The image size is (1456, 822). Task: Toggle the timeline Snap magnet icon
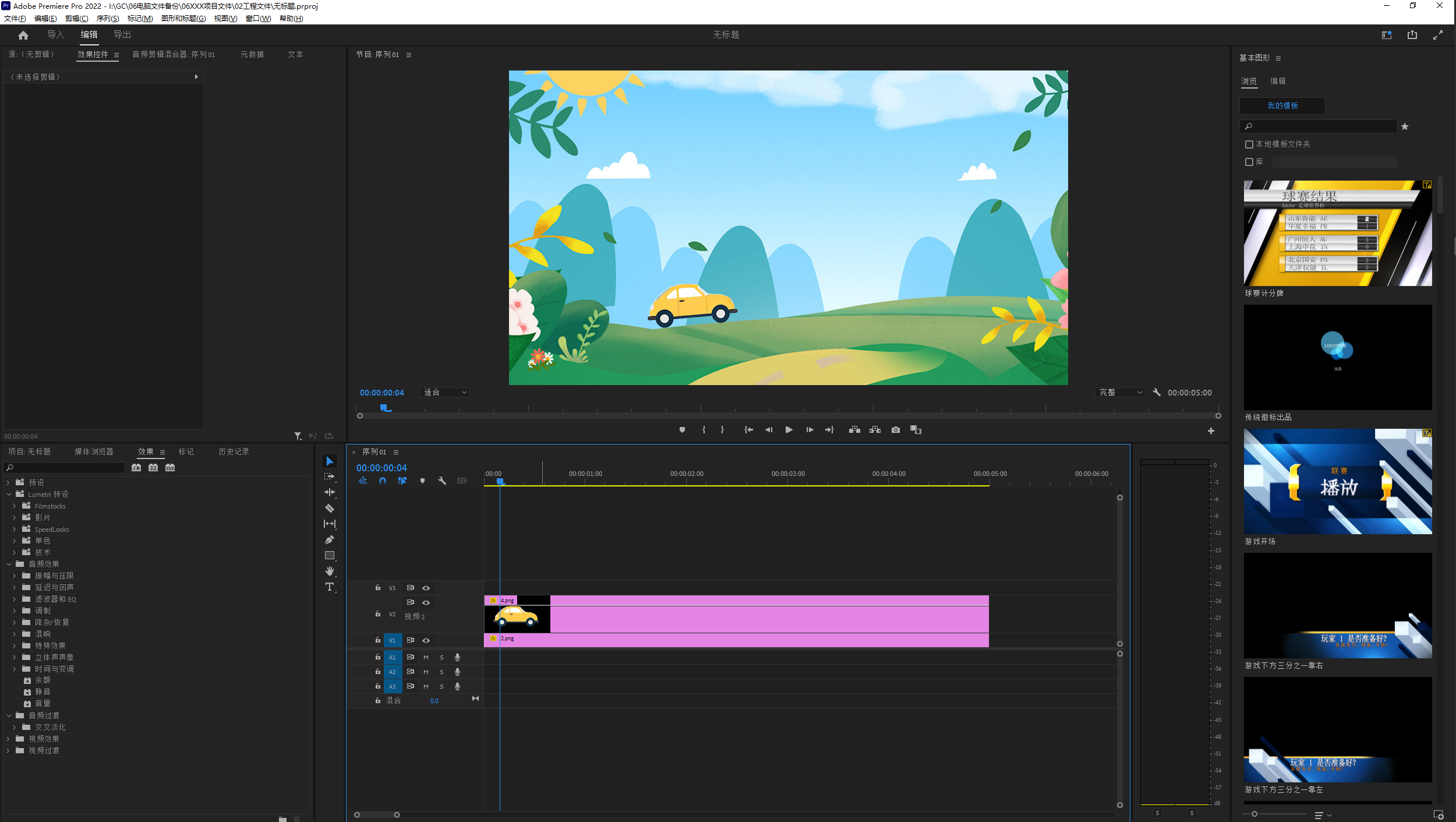(383, 481)
